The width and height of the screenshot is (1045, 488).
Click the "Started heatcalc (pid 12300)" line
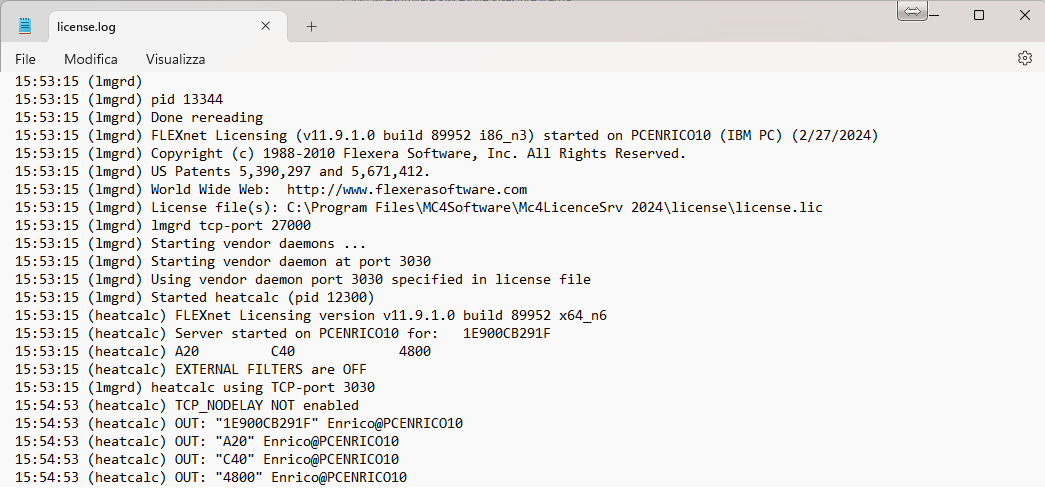(x=262, y=297)
